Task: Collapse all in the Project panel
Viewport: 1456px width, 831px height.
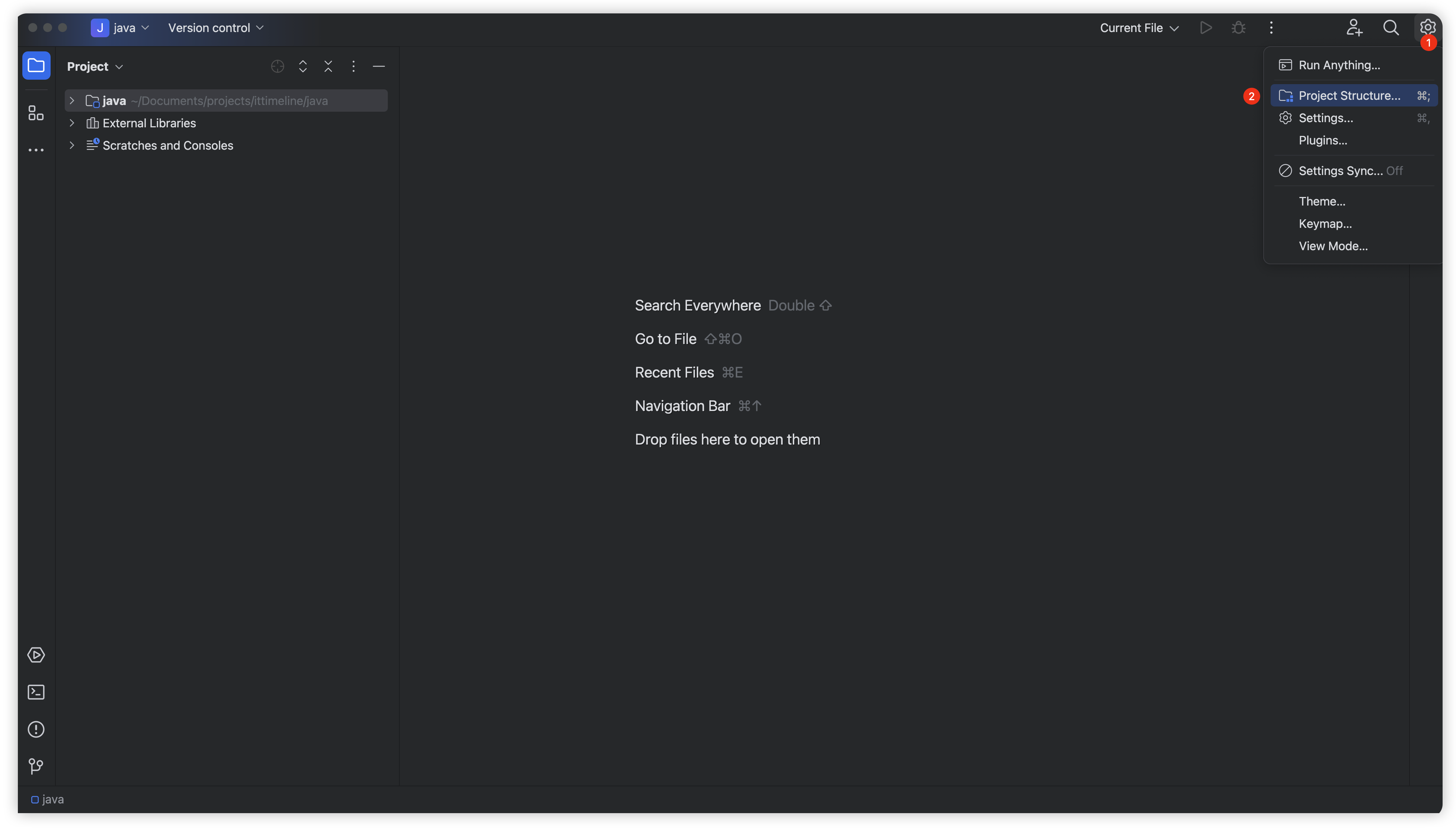Action: 328,67
